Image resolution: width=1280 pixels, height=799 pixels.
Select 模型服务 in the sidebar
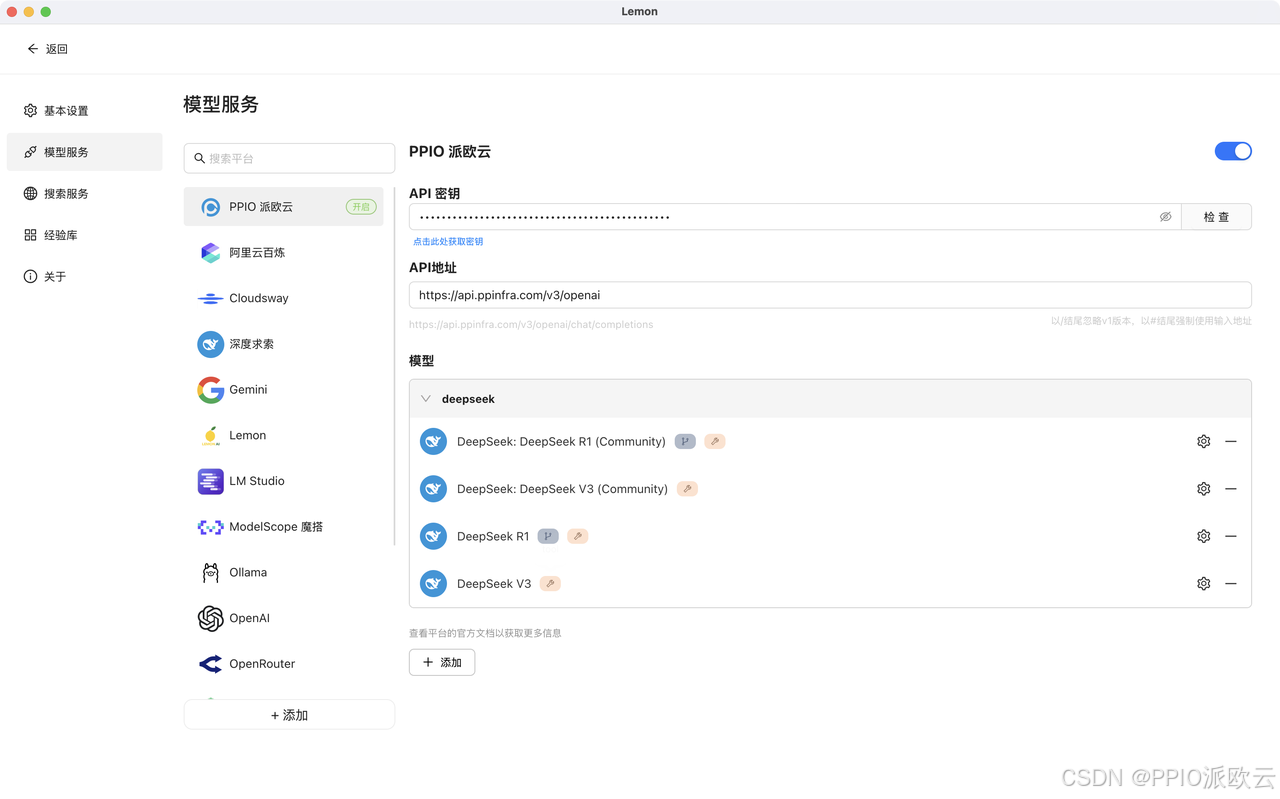[x=84, y=152]
